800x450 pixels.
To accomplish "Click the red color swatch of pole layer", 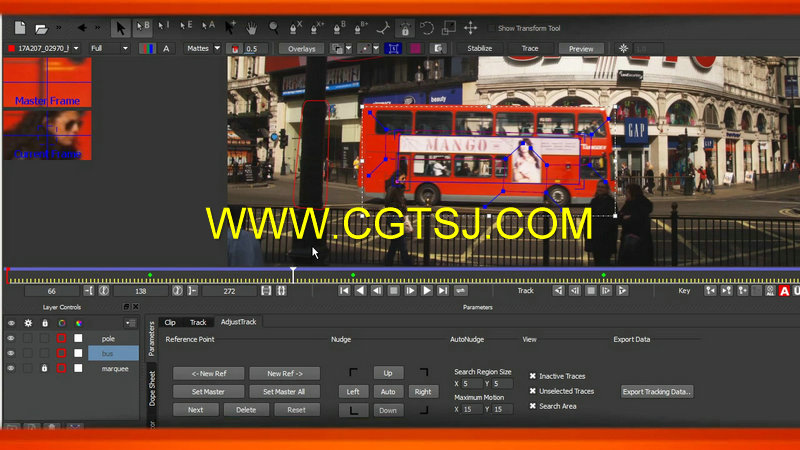I will 61,338.
